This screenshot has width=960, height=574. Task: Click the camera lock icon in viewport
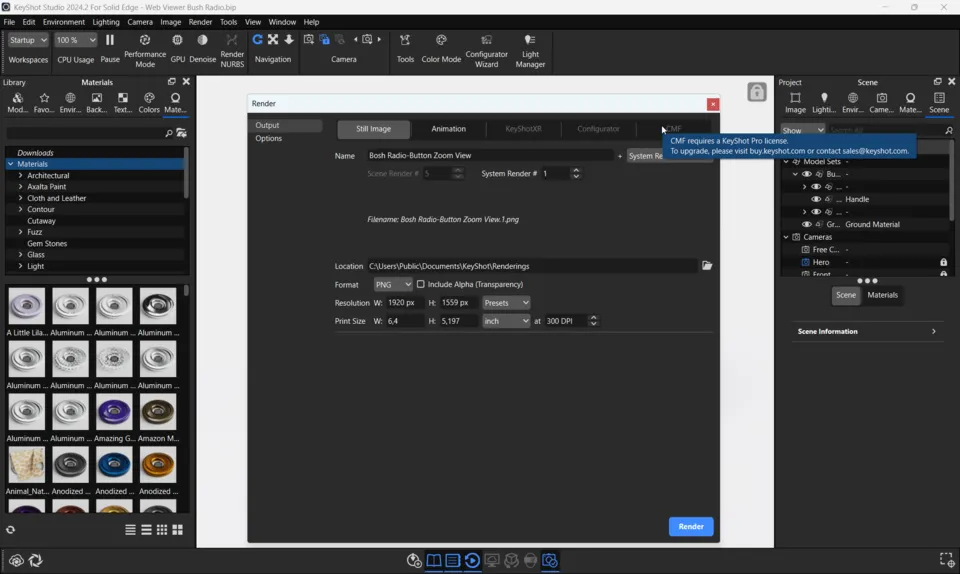pyautogui.click(x=757, y=92)
